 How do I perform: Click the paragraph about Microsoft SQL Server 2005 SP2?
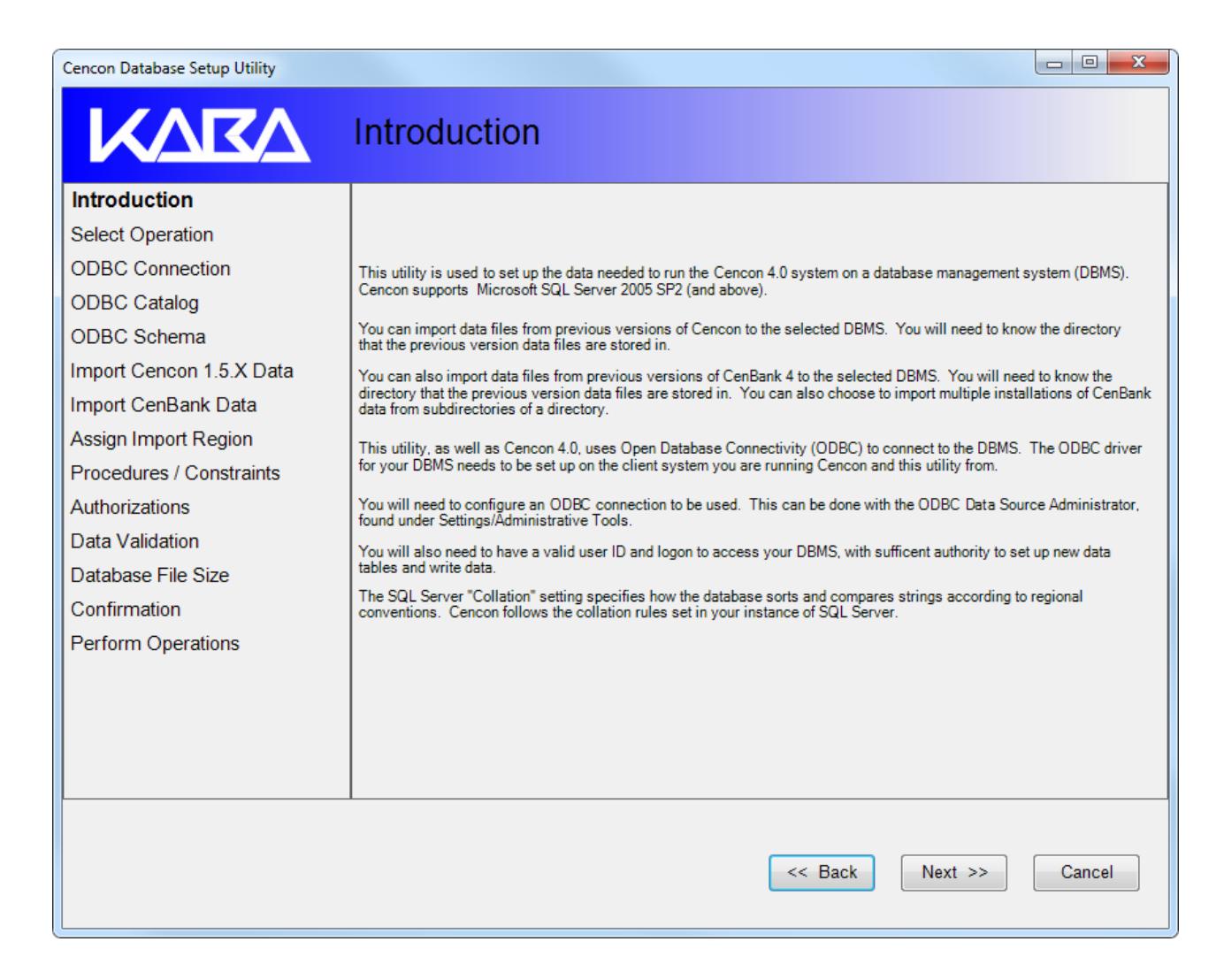click(x=744, y=281)
